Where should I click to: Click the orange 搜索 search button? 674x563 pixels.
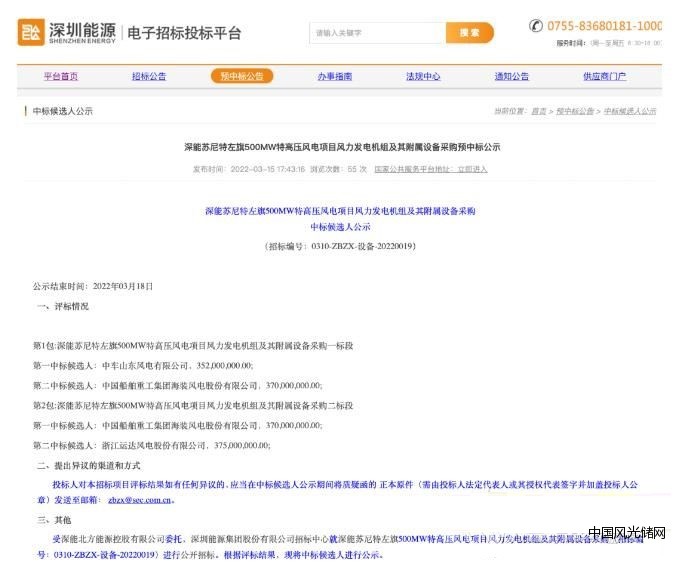[469, 33]
